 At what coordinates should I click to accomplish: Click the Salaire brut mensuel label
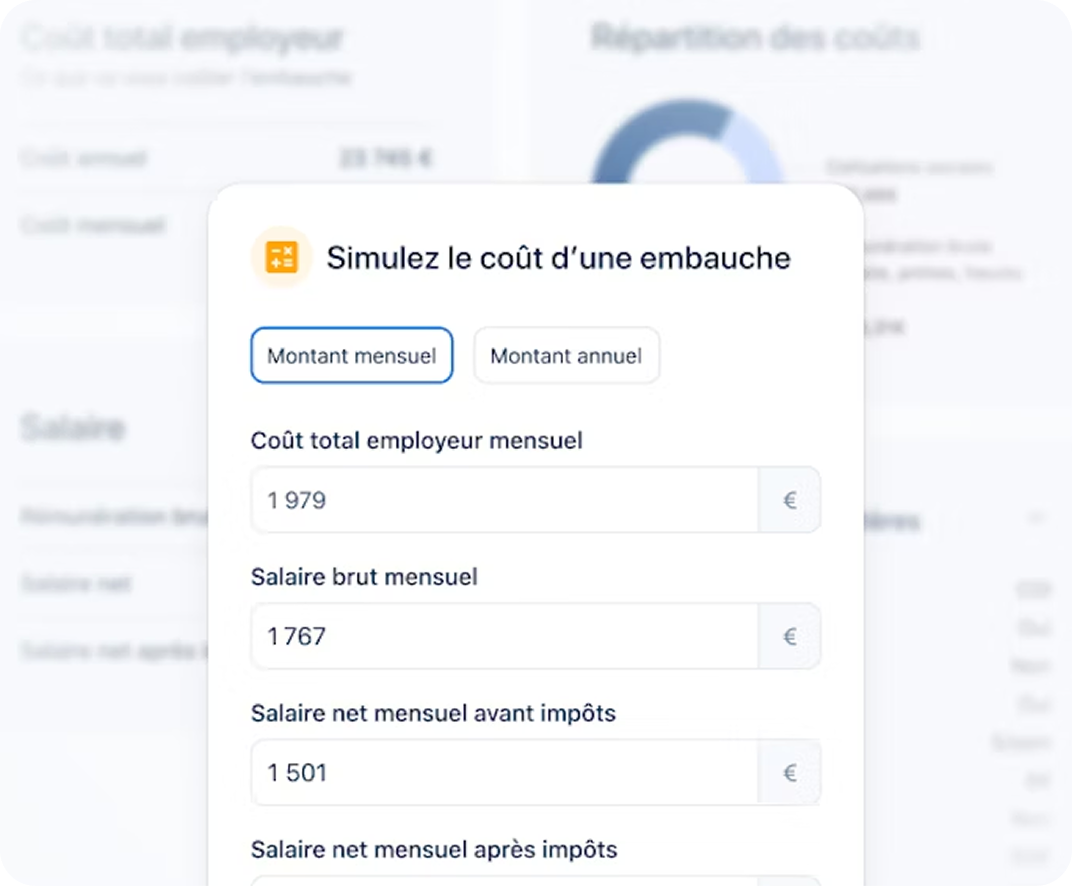click(x=364, y=577)
